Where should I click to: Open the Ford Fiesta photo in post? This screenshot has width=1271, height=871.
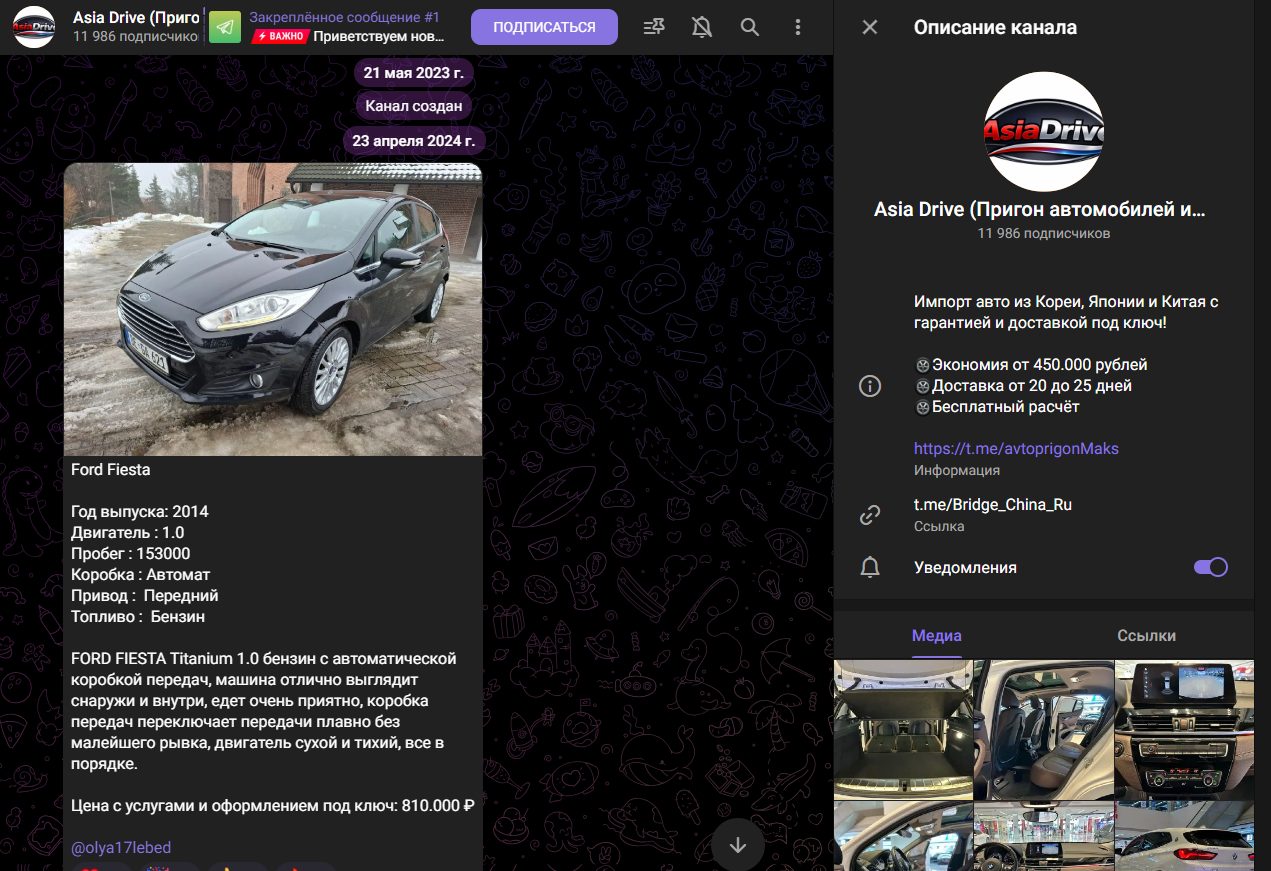[273, 309]
